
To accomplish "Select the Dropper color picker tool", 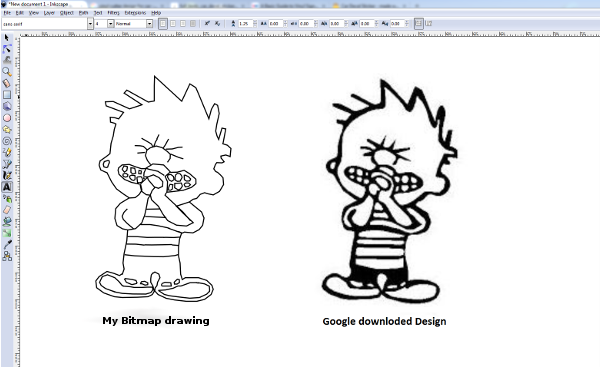I will click(x=7, y=244).
